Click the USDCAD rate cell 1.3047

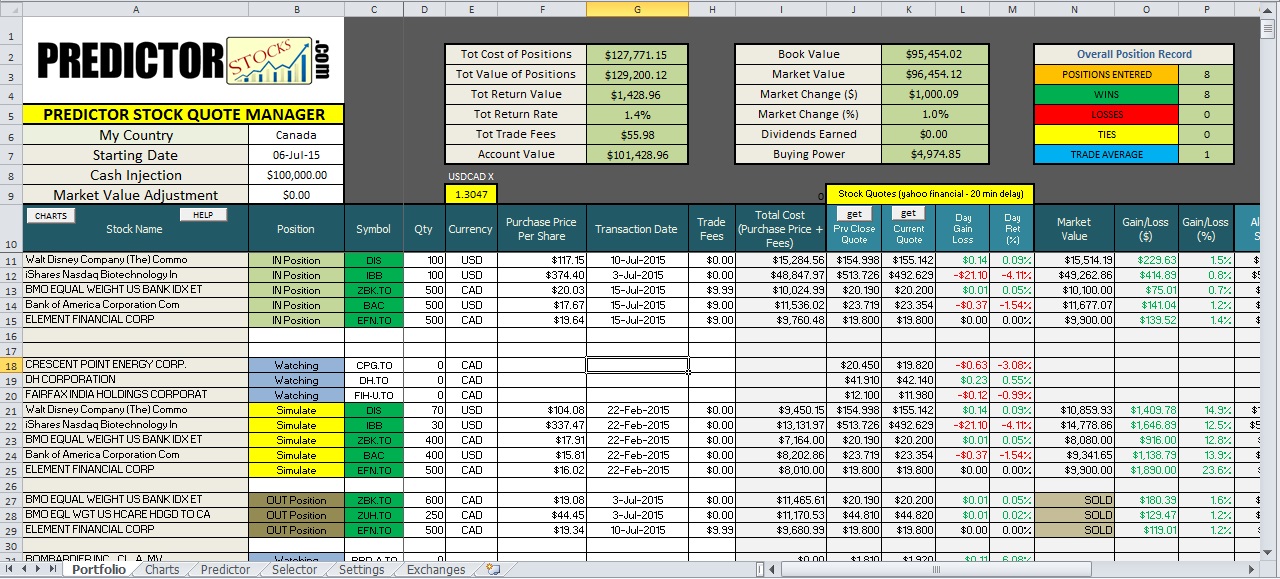[x=471, y=194]
